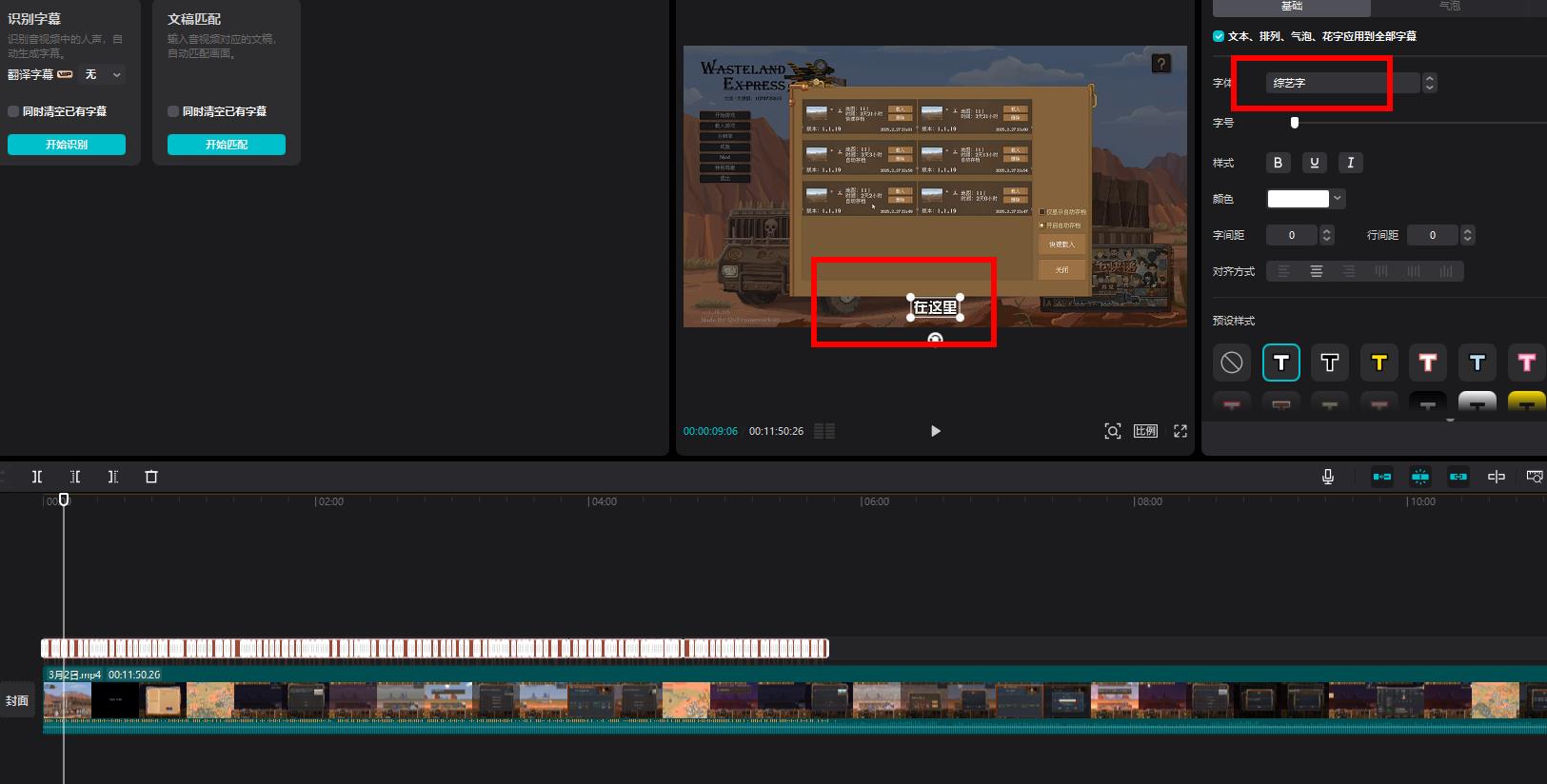The width and height of the screenshot is (1547, 784).
Task: Open the 翻译字幕 language dropdown
Action: 104,74
